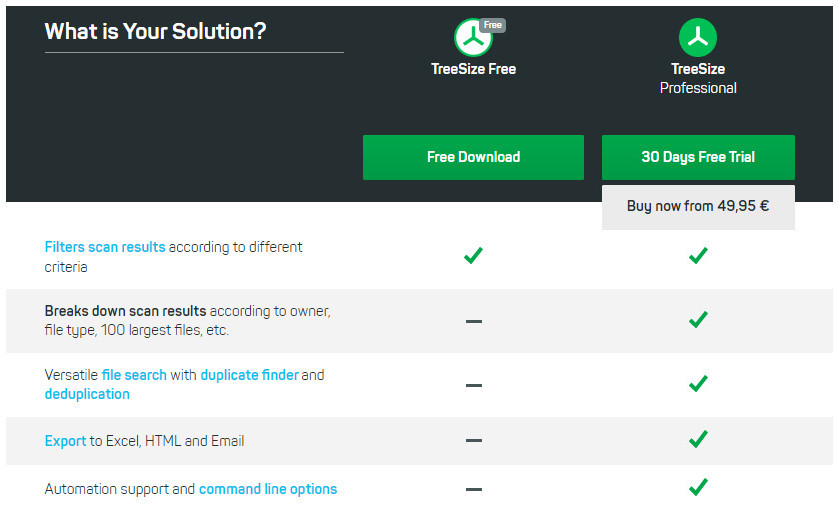
Task: Click the Professional checkmark for Filters scan results
Action: point(698,255)
